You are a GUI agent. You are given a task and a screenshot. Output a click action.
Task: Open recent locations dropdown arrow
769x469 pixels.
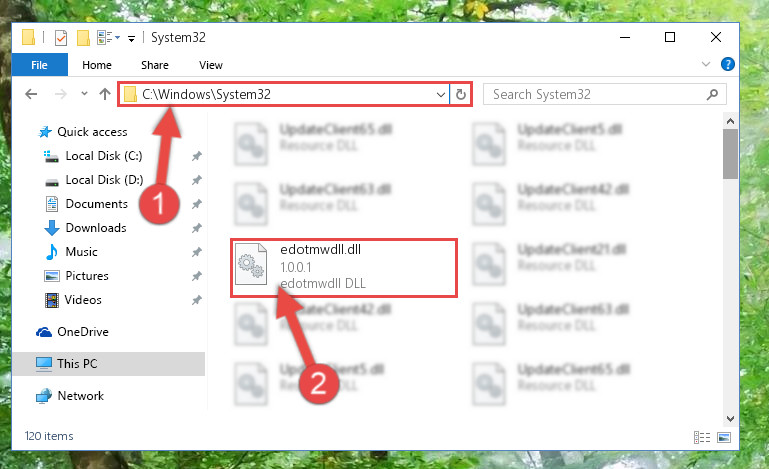84,93
